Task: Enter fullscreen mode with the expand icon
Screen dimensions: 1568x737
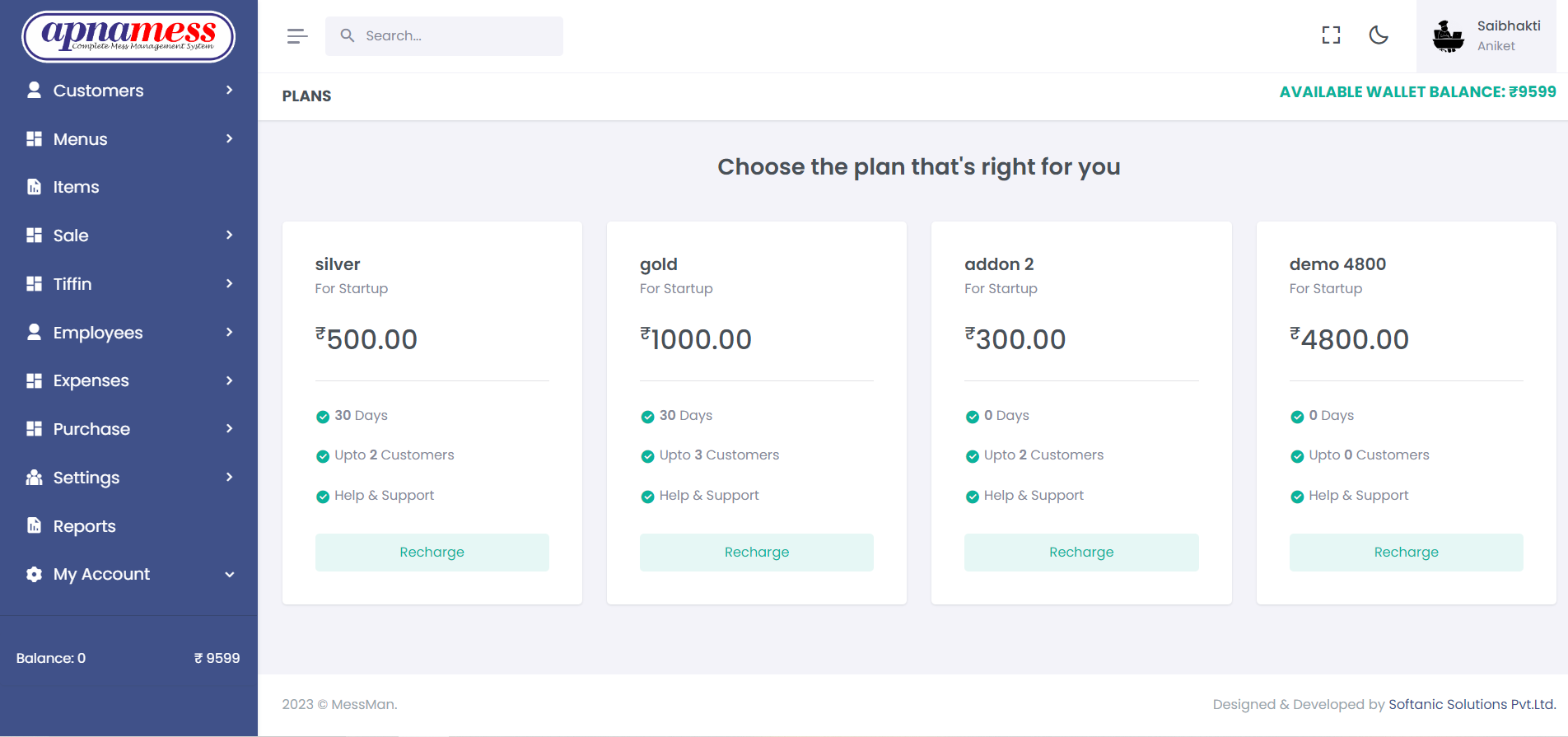Action: 1331,35
